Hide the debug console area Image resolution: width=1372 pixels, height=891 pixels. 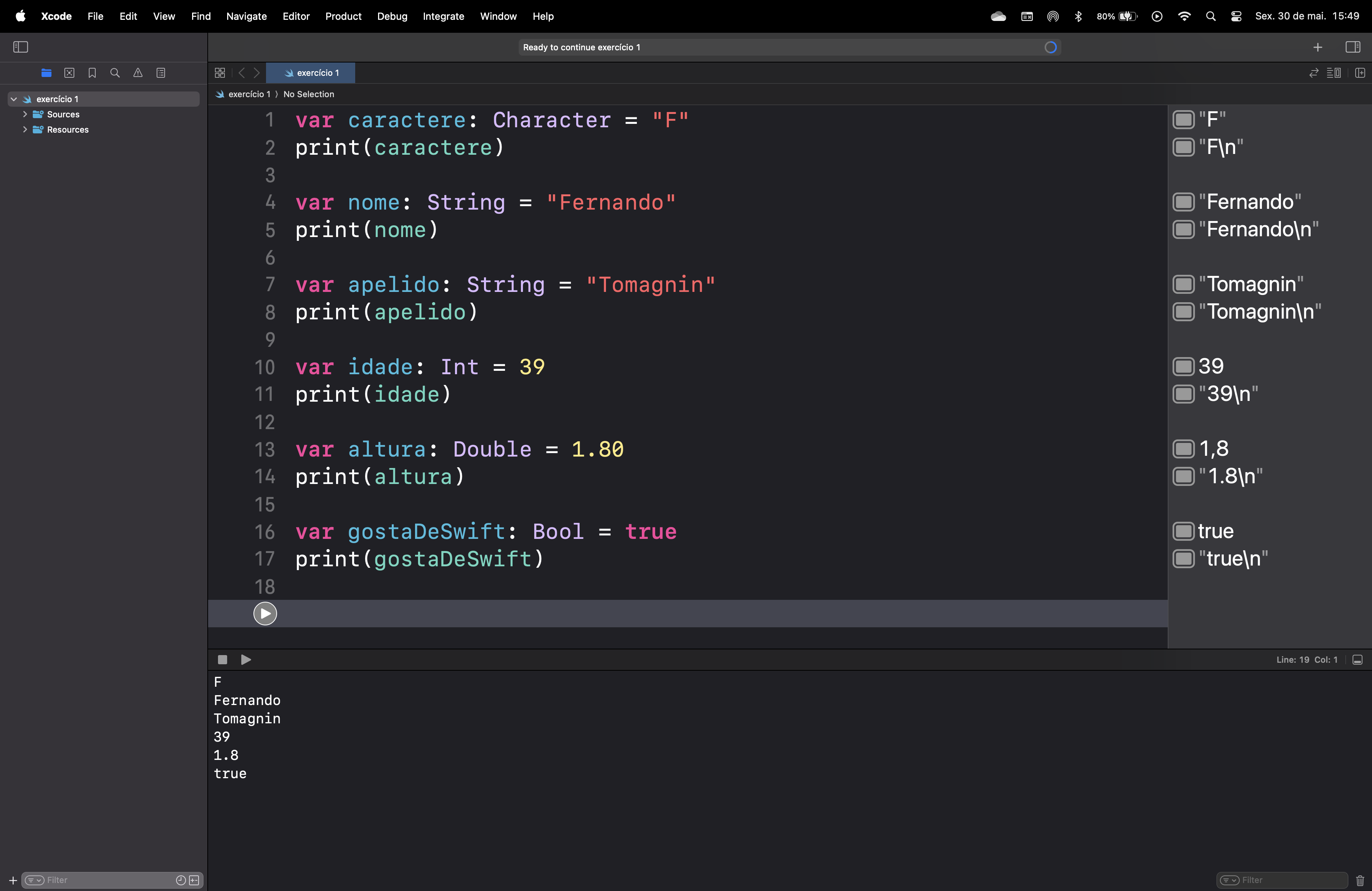(1358, 660)
